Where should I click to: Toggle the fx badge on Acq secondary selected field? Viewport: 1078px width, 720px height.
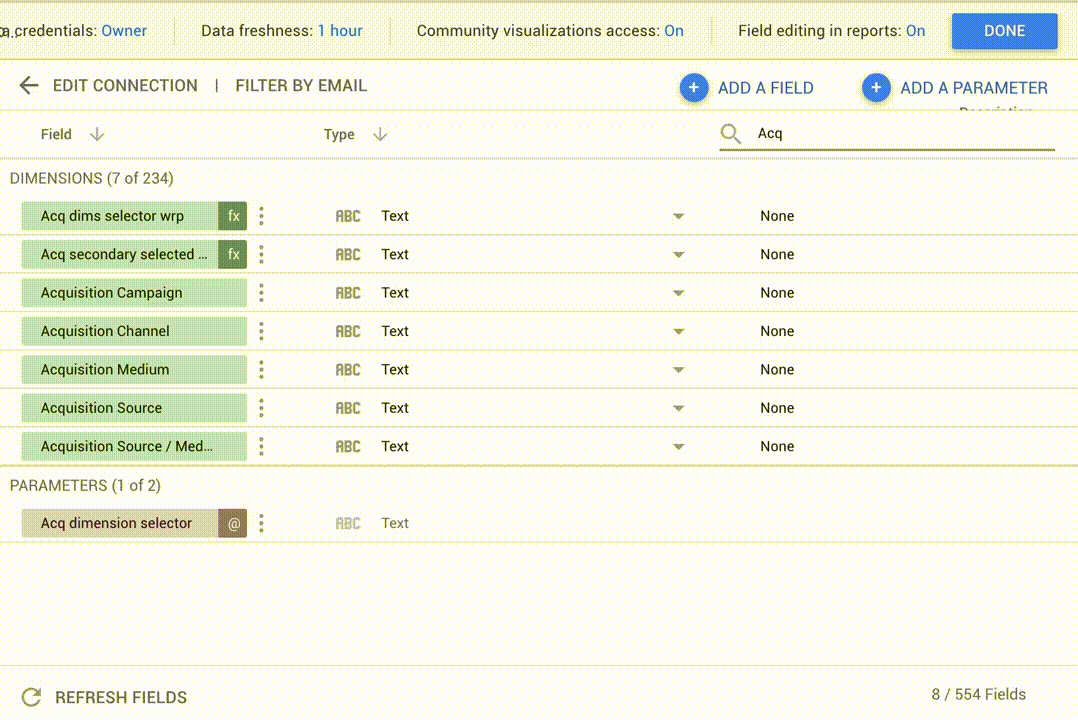(x=232, y=254)
